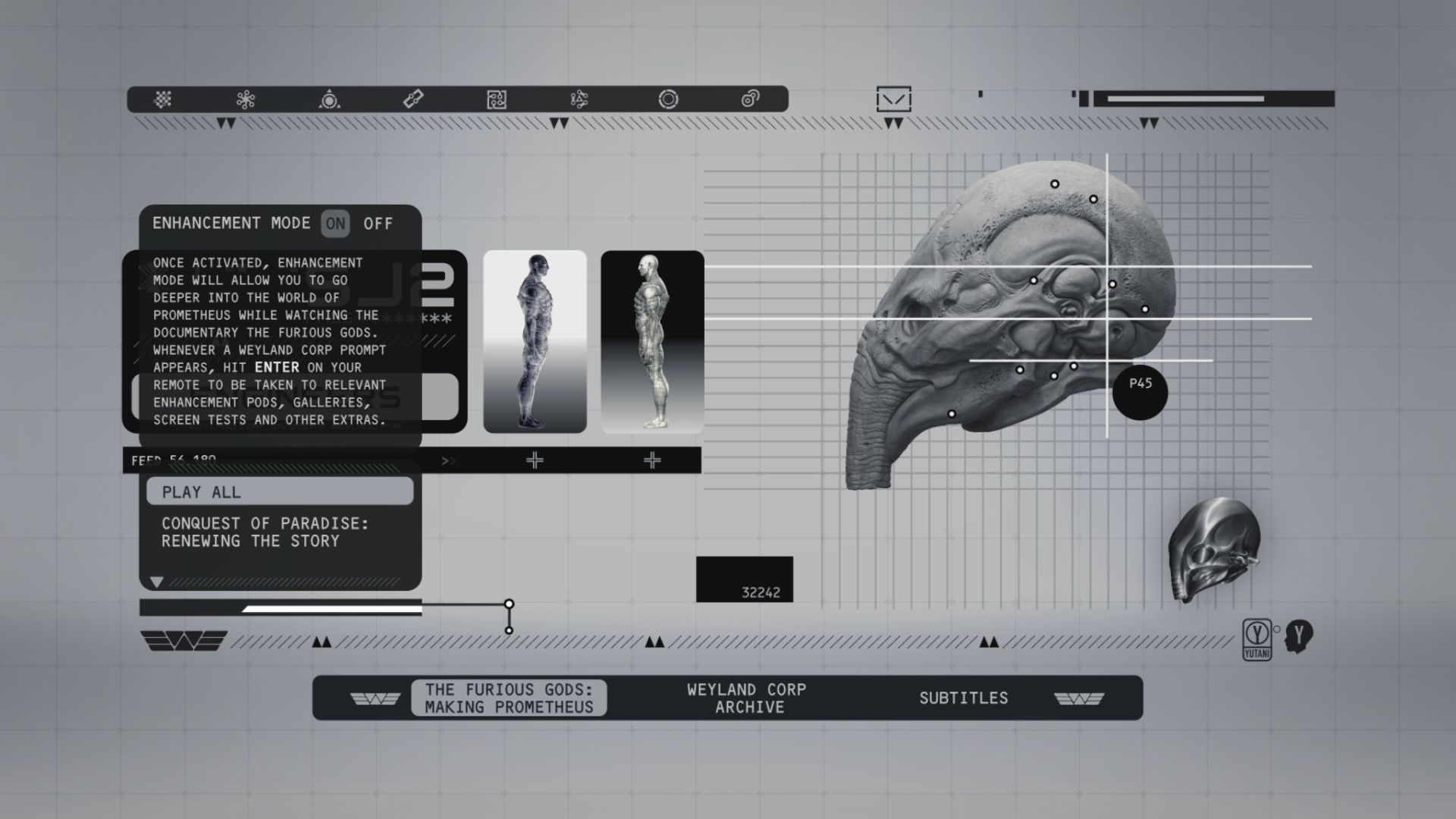The image size is (1456, 819).
Task: Select Play All
Action: coord(280,491)
